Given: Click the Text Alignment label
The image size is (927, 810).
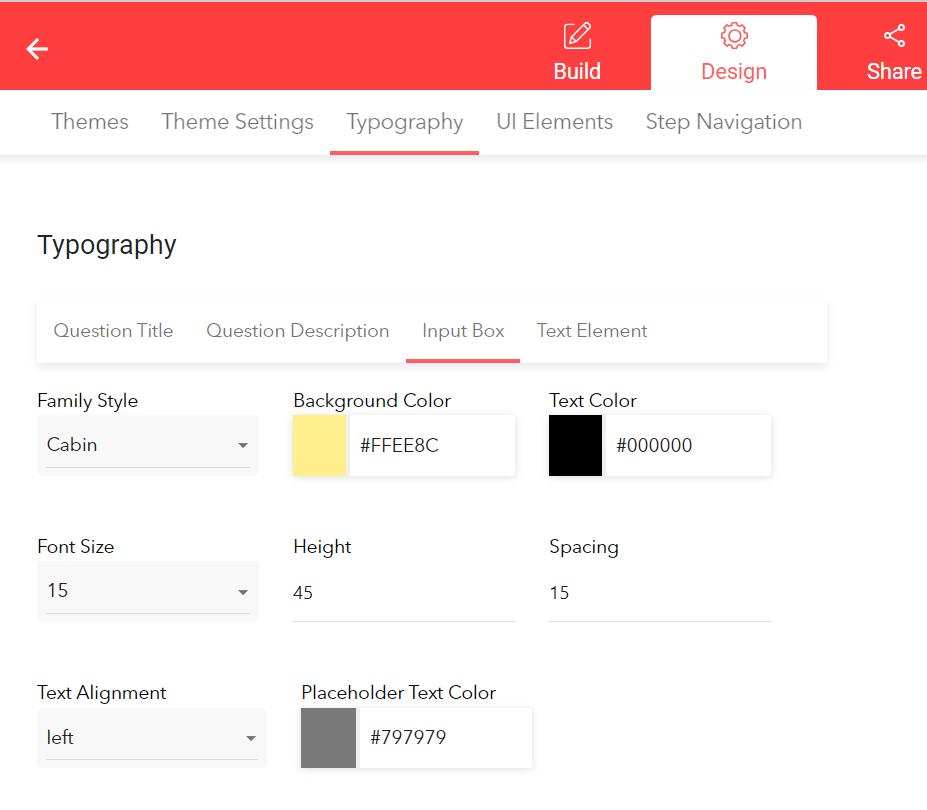Looking at the screenshot, I should pos(102,693).
